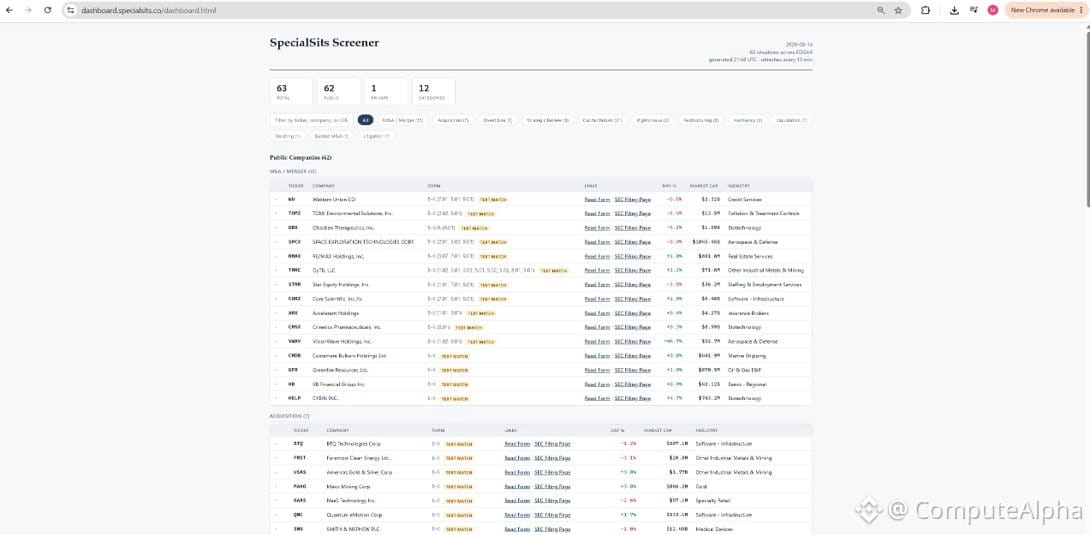The height and width of the screenshot is (535, 1090).
Task: Filter by Delisting chip
Action: [x=288, y=136]
